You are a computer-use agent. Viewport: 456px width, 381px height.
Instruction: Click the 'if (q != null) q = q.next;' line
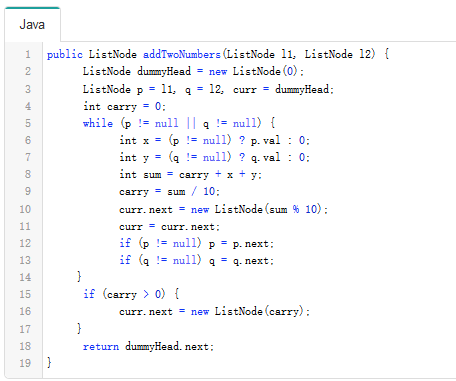196,260
